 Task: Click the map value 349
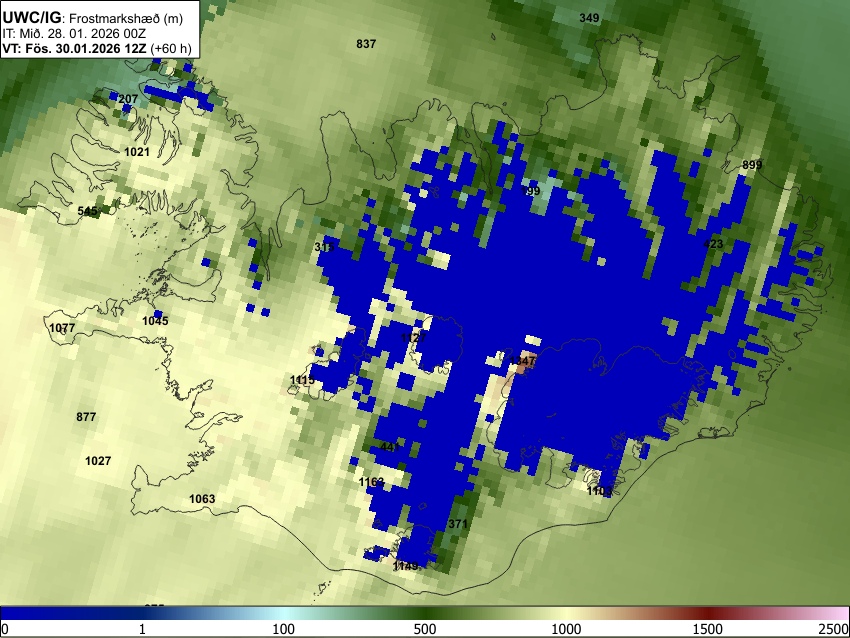(x=589, y=18)
